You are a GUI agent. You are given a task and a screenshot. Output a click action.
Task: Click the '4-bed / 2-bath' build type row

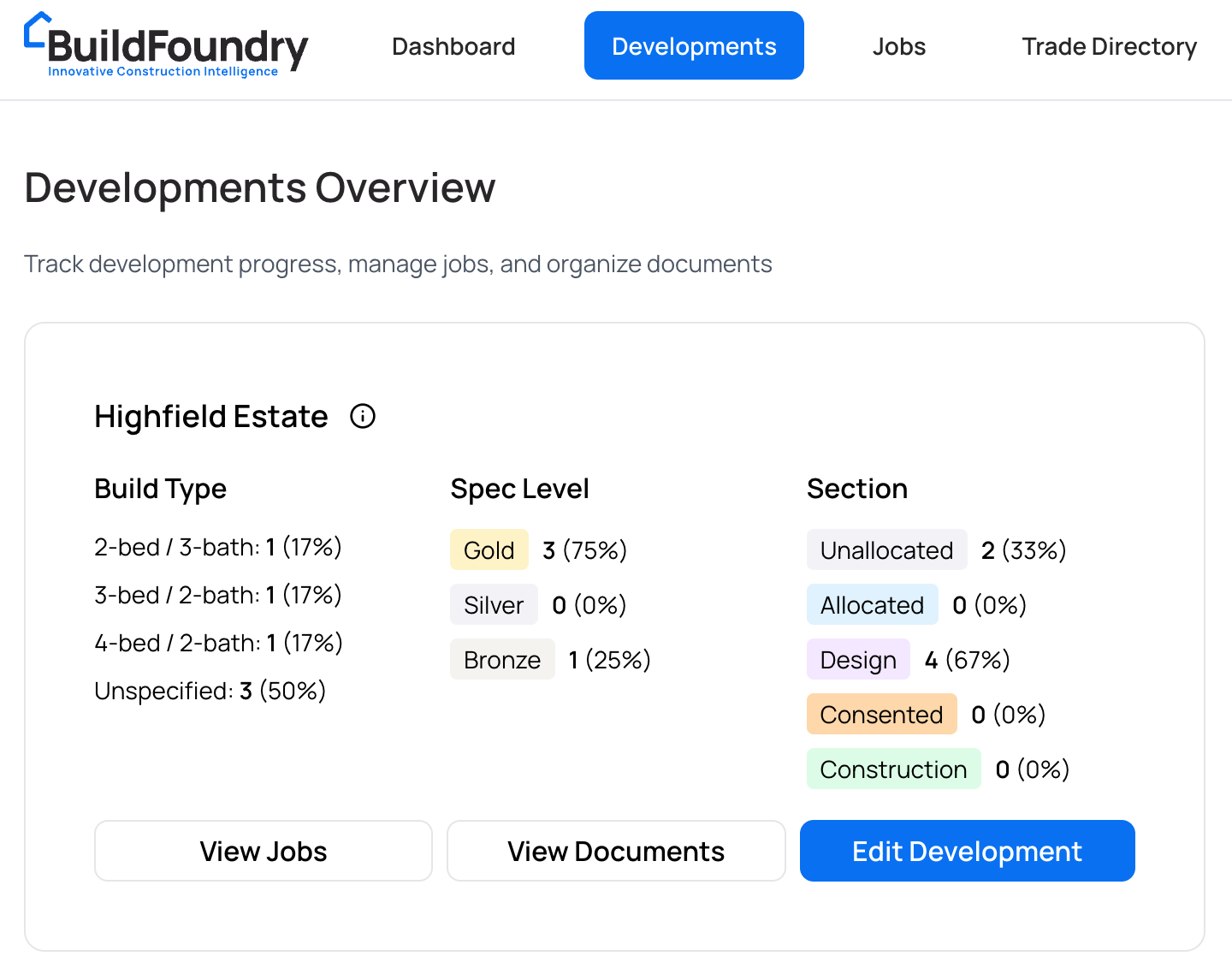point(219,643)
